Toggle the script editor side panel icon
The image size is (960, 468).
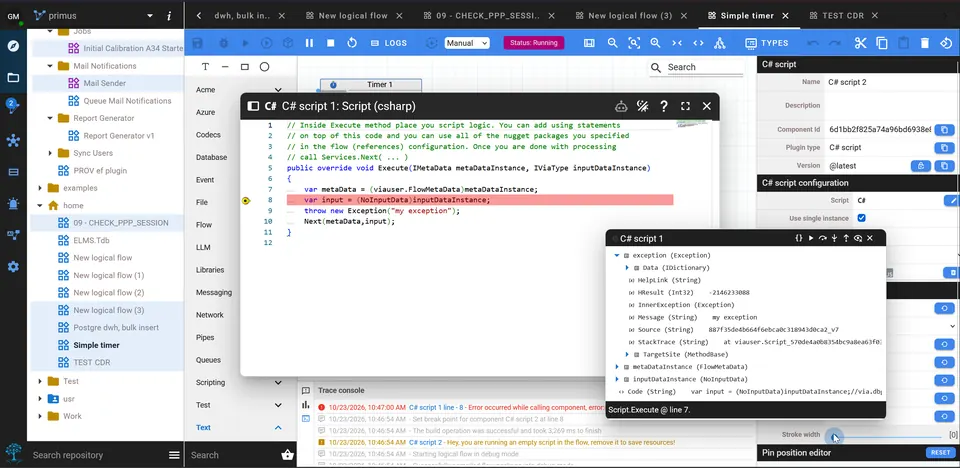pos(253,106)
